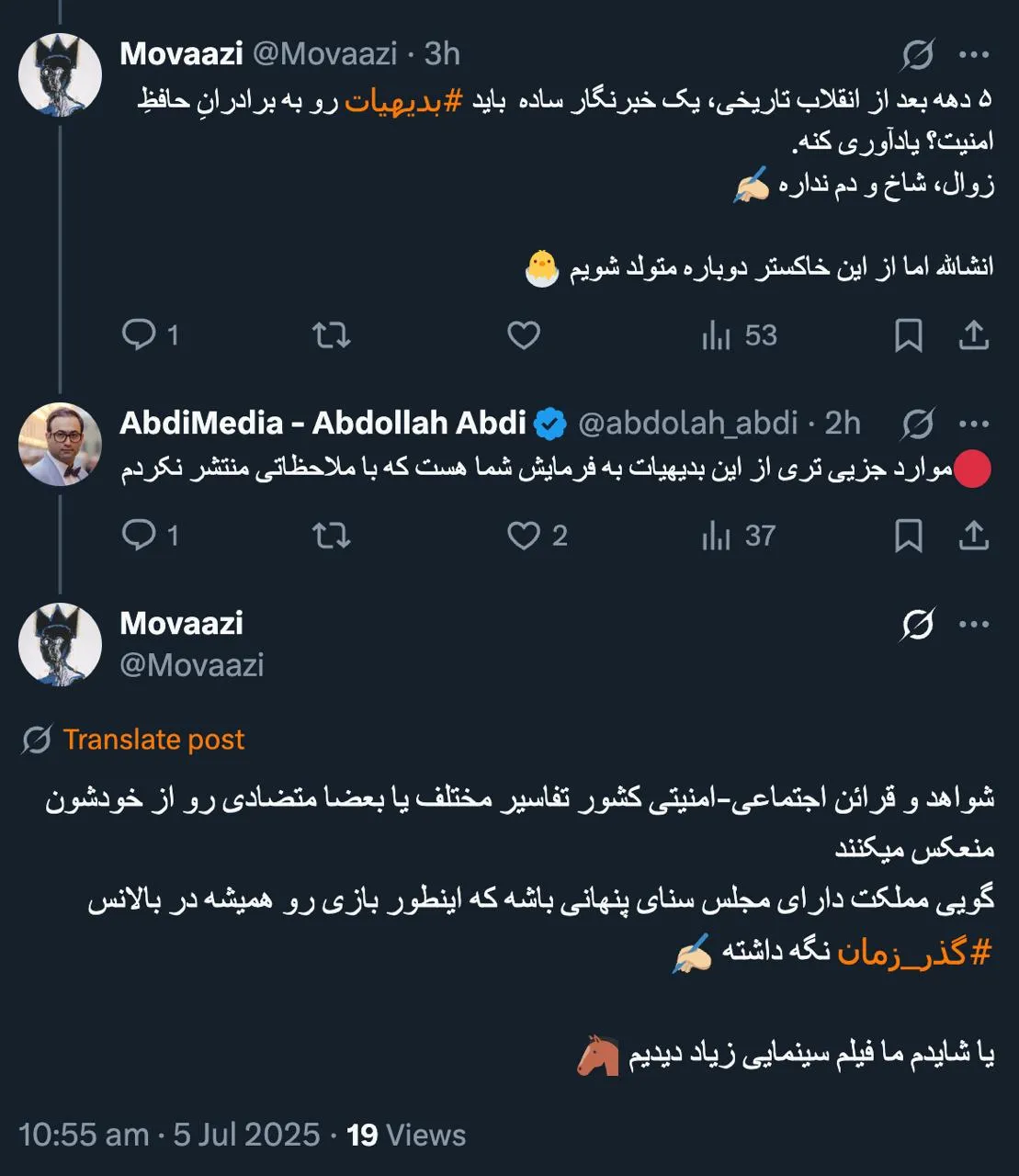This screenshot has width=1019, height=1176.
Task: Click Translate post on Movaazi's tweet
Action: click(x=153, y=740)
